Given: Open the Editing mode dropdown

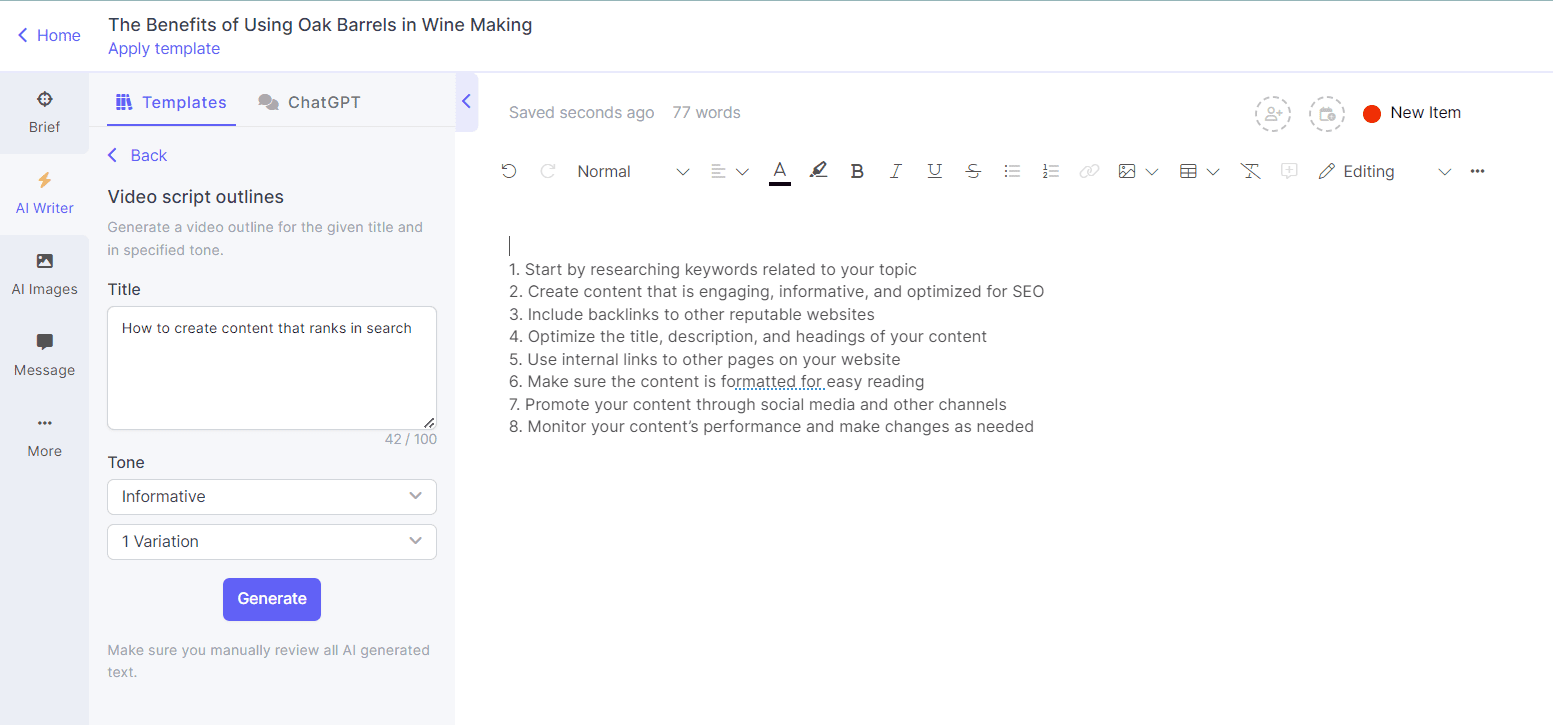Looking at the screenshot, I should [x=1385, y=171].
